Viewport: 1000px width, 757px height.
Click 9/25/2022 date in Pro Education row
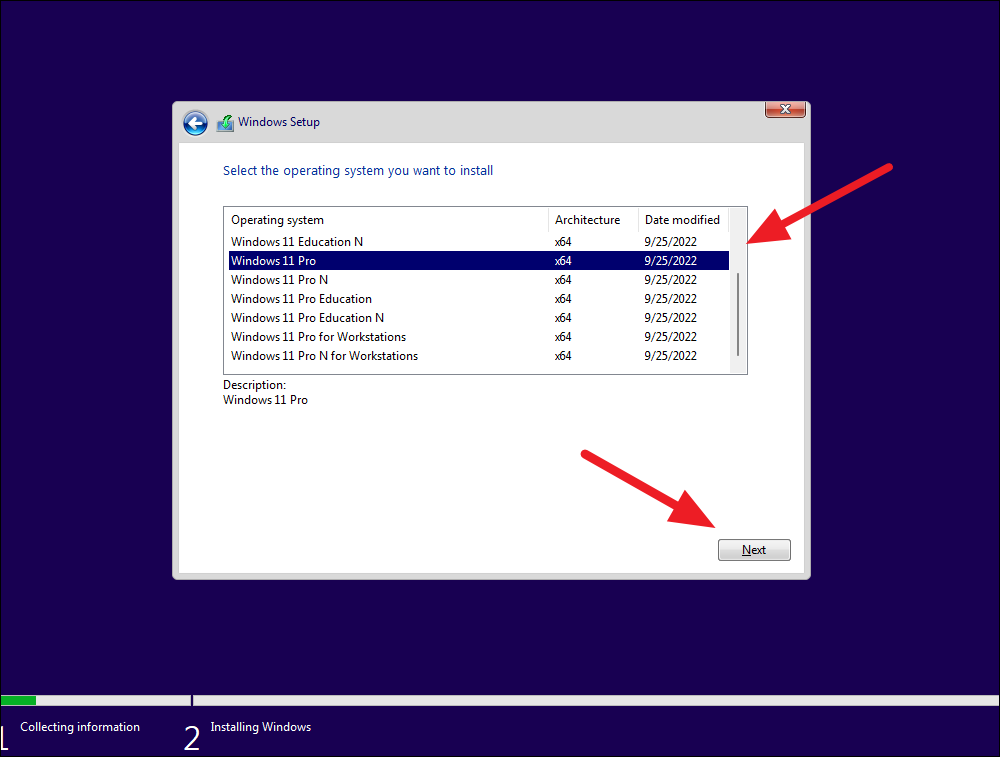(x=670, y=299)
